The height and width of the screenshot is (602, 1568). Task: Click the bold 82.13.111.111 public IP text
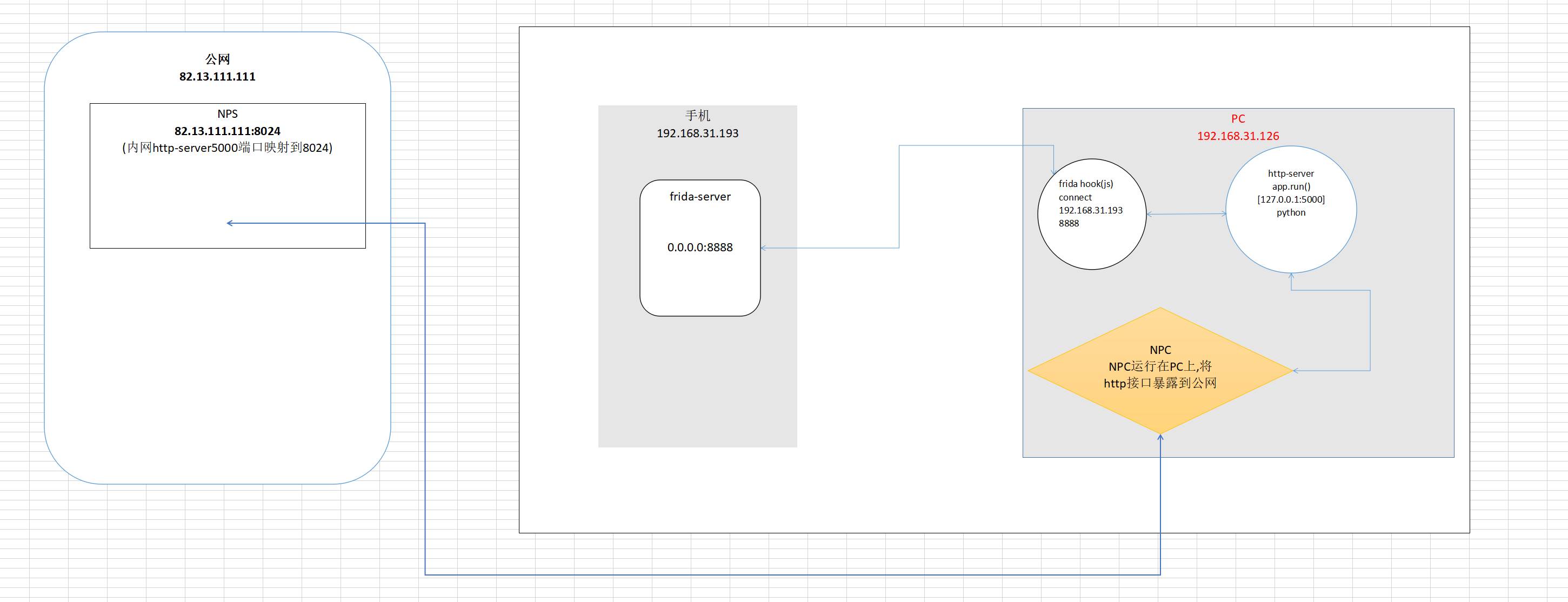pos(217,77)
